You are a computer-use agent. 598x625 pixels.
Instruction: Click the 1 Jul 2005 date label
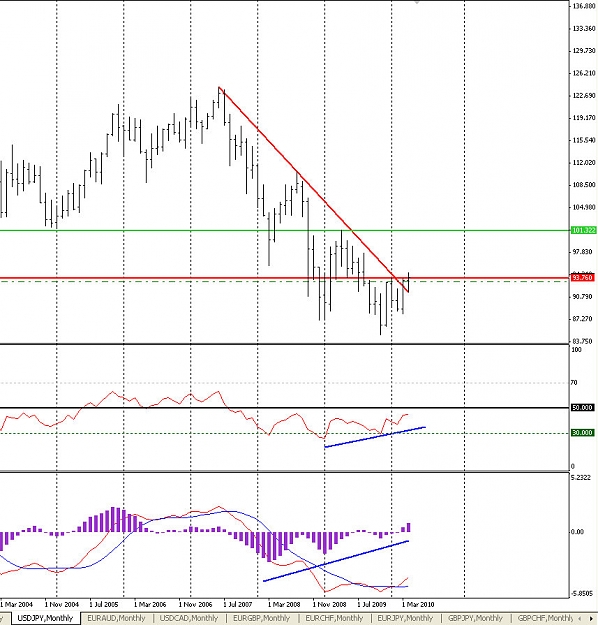coord(104,604)
